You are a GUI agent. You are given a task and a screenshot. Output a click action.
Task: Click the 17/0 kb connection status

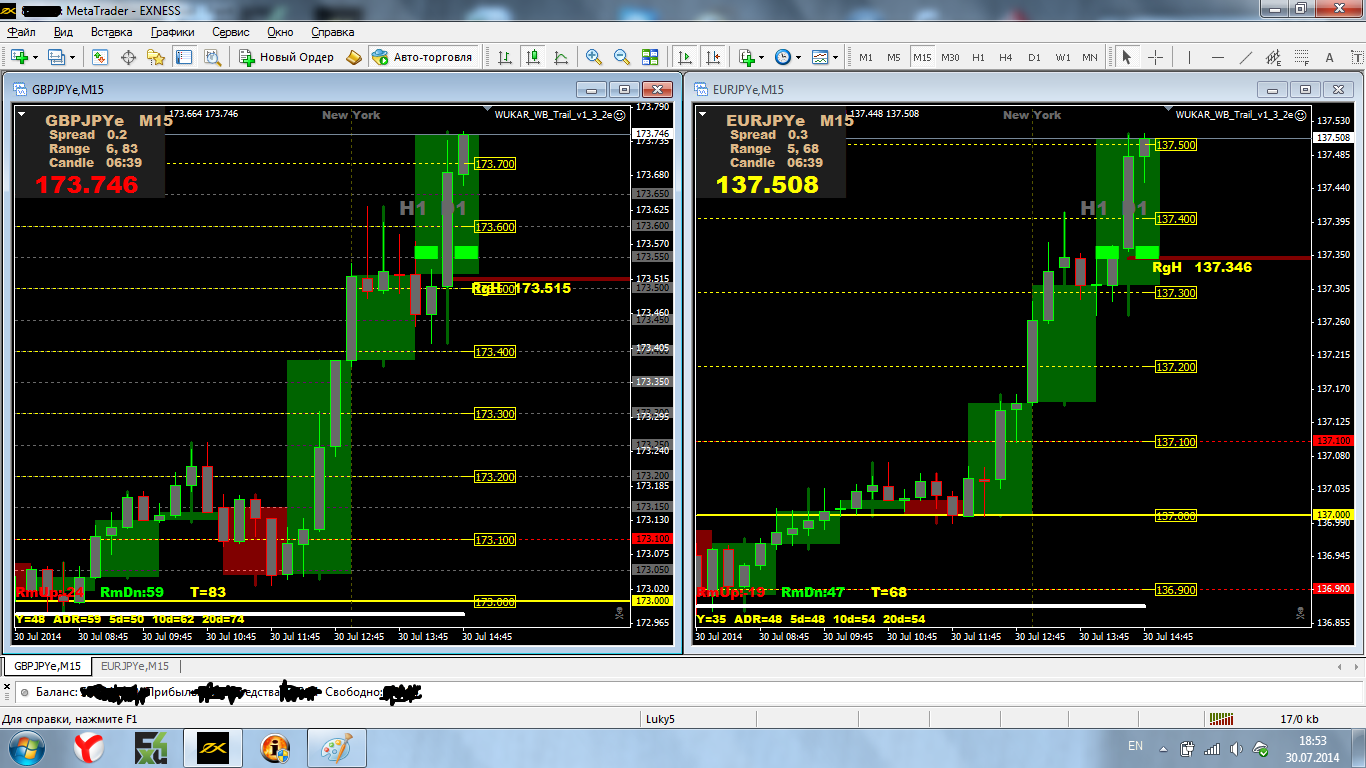(1299, 718)
